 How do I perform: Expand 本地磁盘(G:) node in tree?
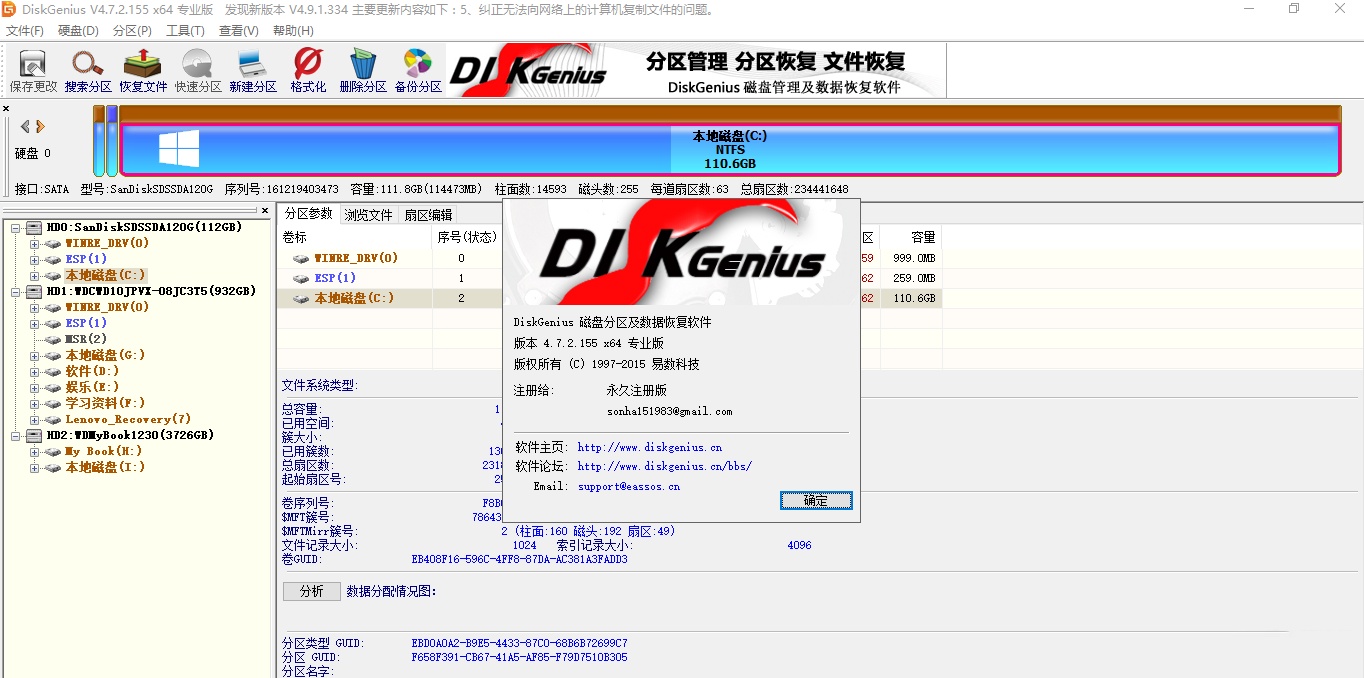[35, 355]
